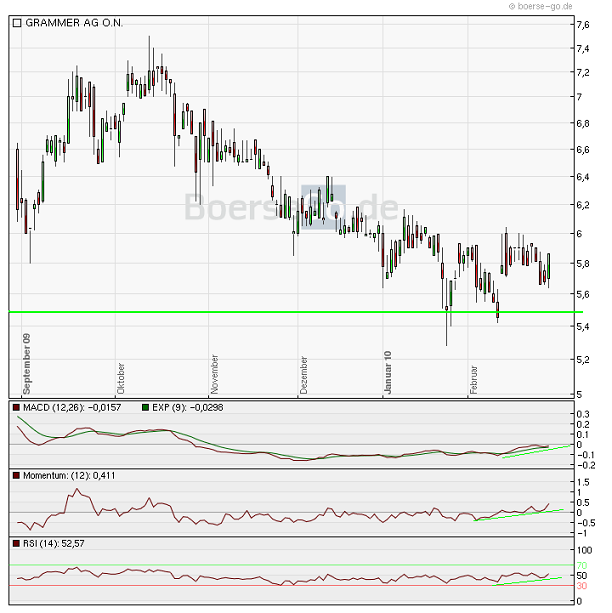612x613 pixels.
Task: Click the boerse-go.de copyright text
Action: (x=541, y=6)
